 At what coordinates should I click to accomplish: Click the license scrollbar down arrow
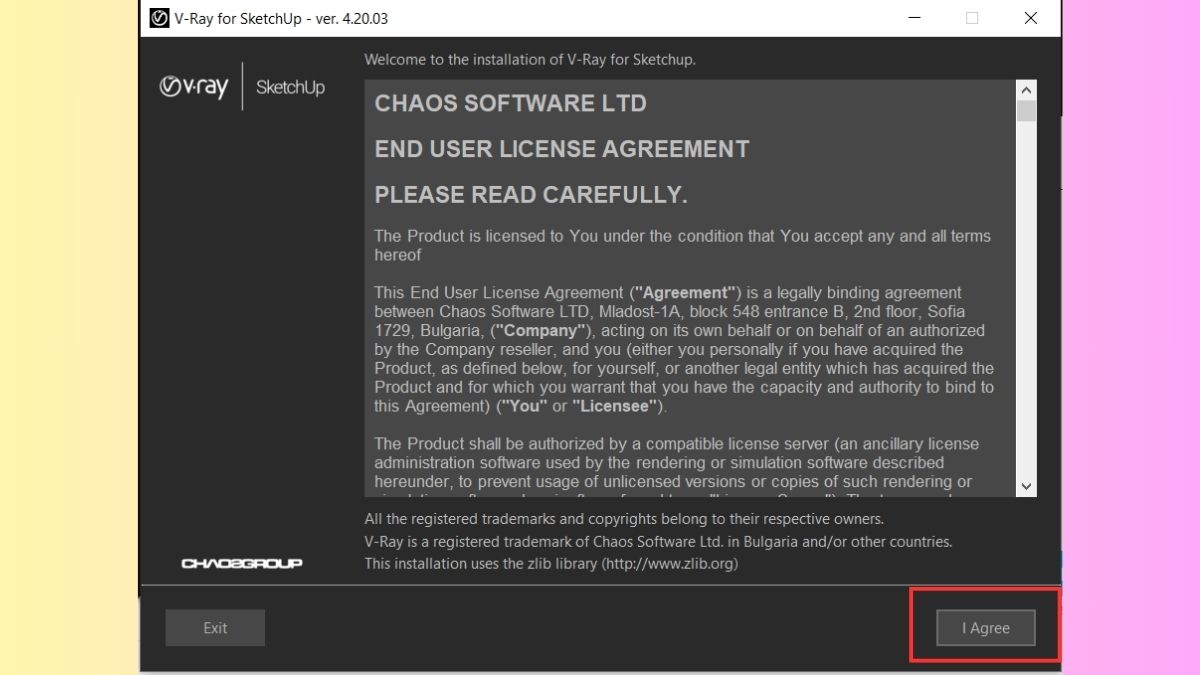tap(1026, 486)
